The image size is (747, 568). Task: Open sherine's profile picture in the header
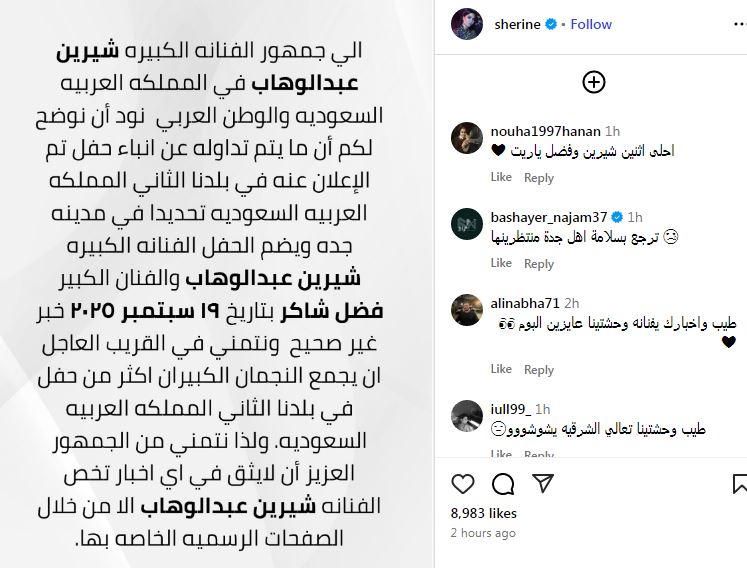coord(469,24)
